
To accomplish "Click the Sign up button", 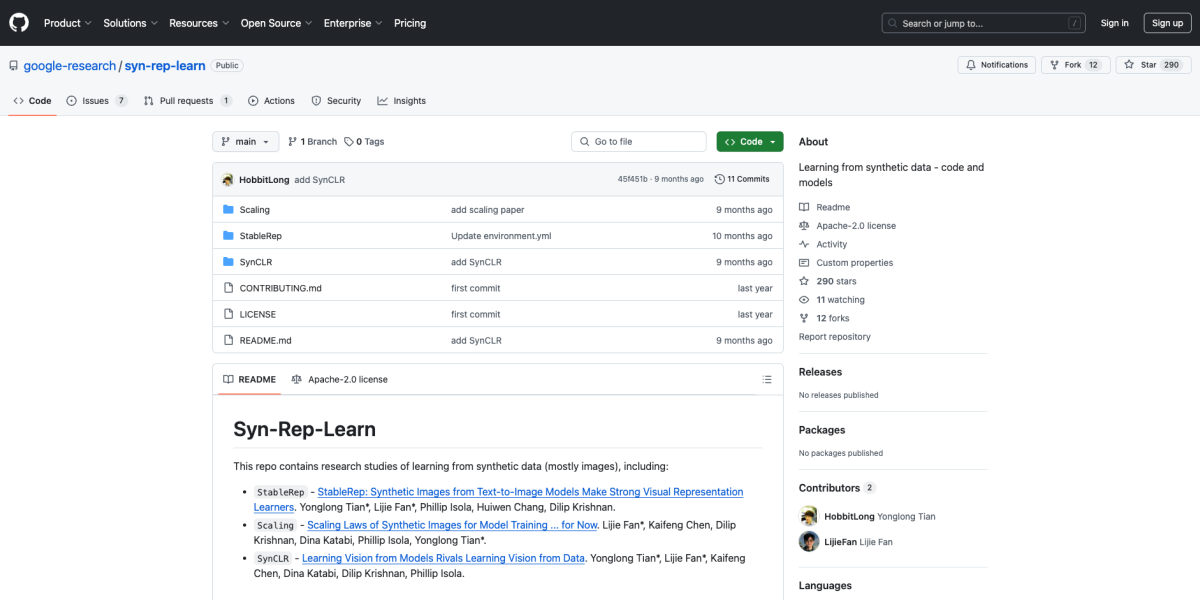I will tap(1167, 23).
